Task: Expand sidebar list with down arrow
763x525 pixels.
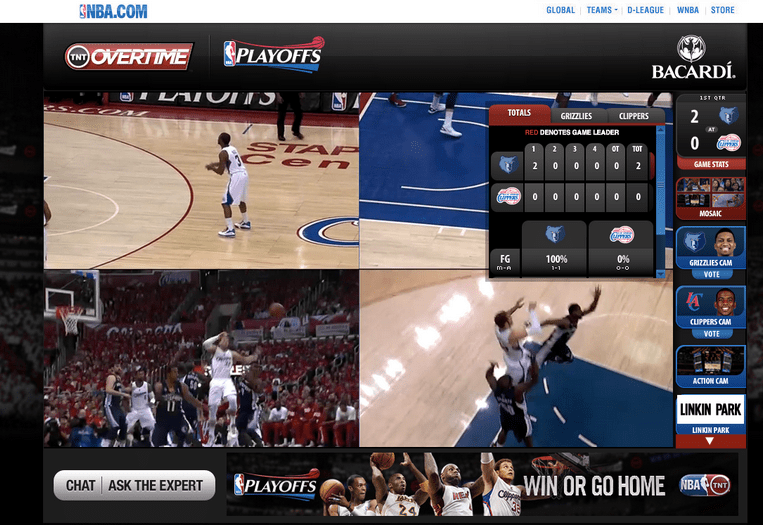Action: coord(710,441)
